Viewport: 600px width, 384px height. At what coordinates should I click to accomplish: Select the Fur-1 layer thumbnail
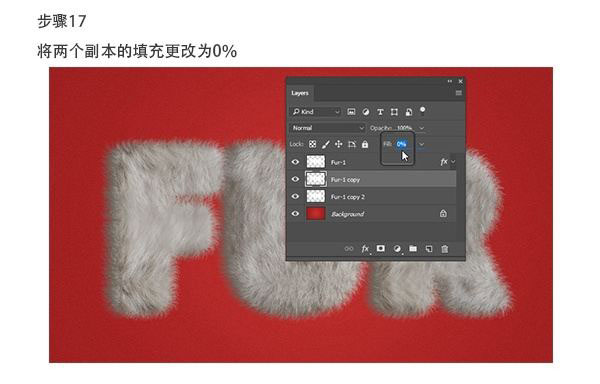316,162
